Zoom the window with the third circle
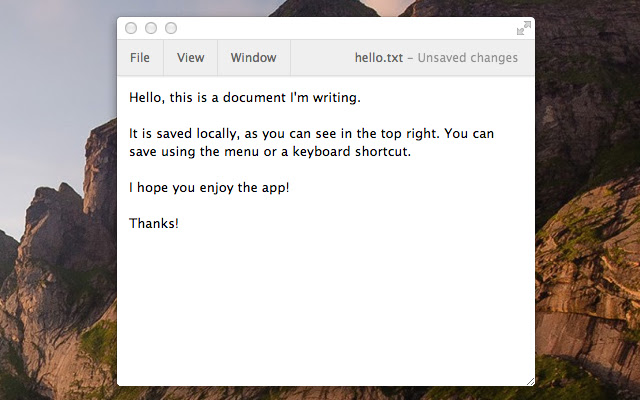The height and width of the screenshot is (400, 640). [171, 28]
